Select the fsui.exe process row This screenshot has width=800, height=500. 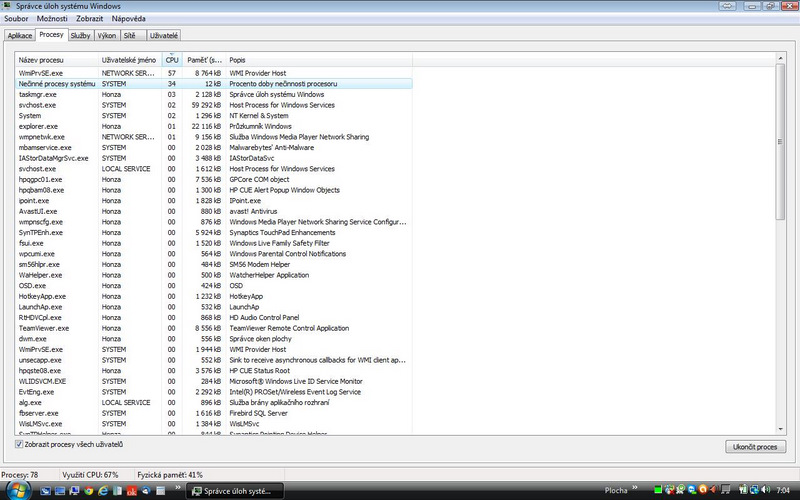214,243
